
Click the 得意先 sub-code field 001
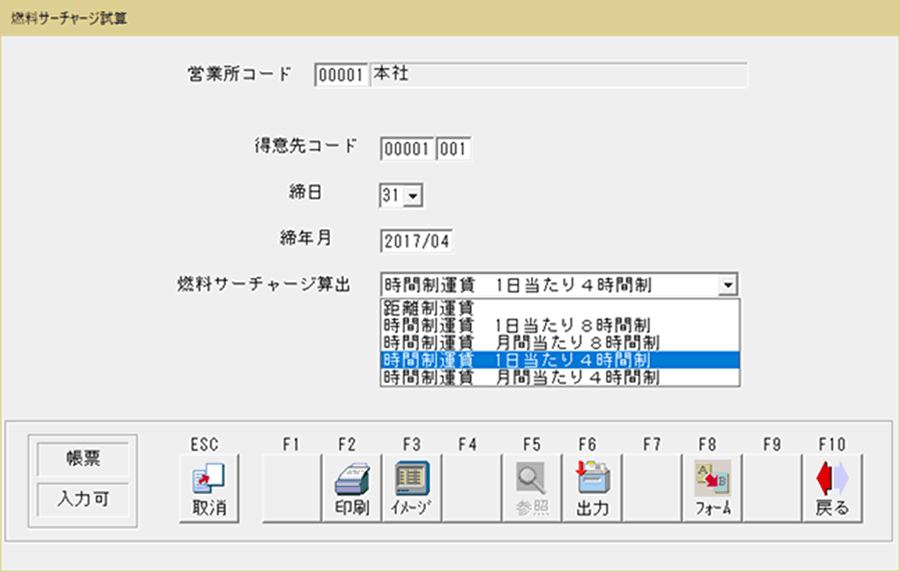coord(453,149)
